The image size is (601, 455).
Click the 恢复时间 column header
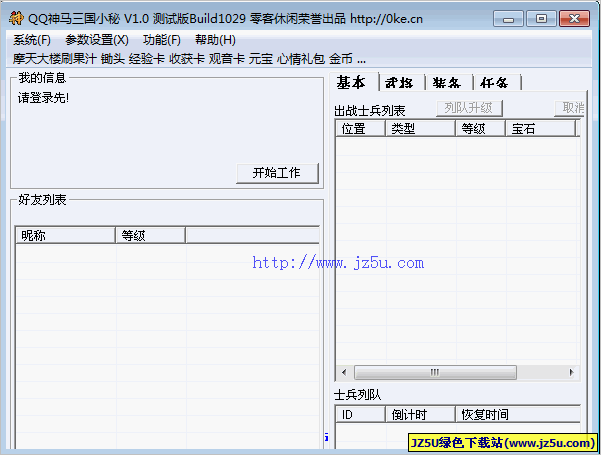click(518, 415)
